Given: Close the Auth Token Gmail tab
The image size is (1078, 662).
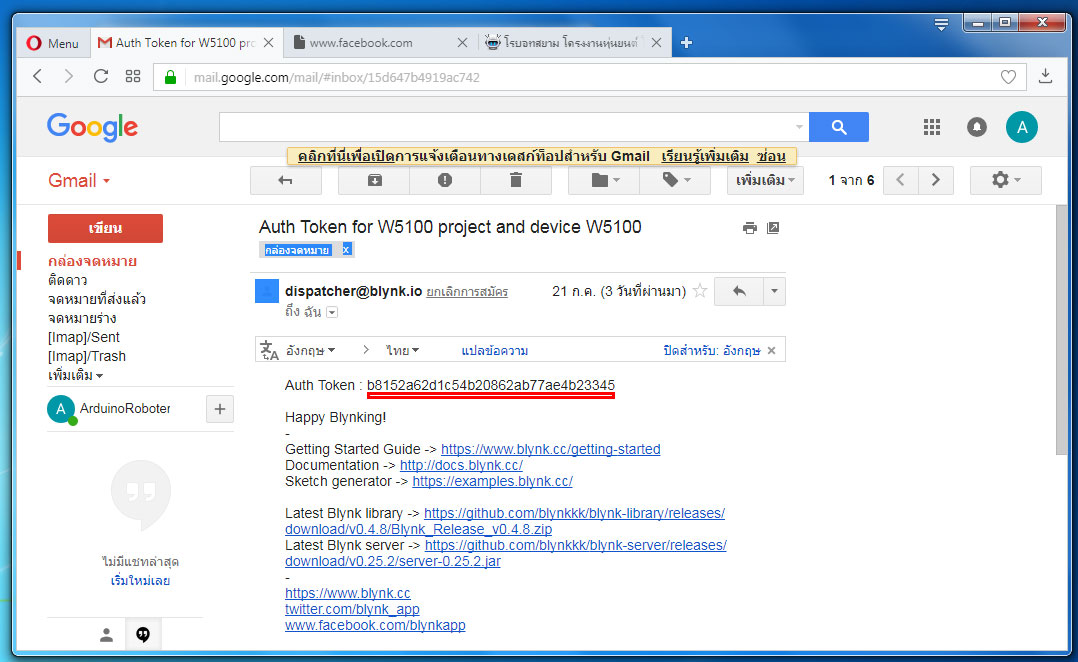Looking at the screenshot, I should [269, 43].
